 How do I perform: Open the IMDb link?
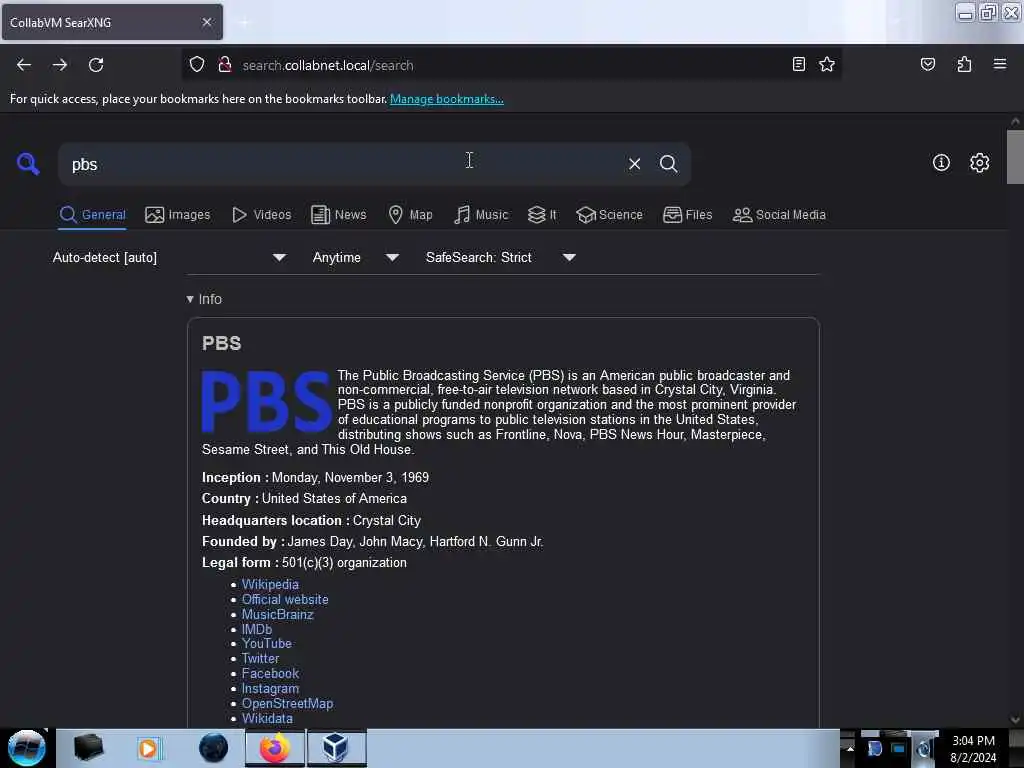point(257,630)
